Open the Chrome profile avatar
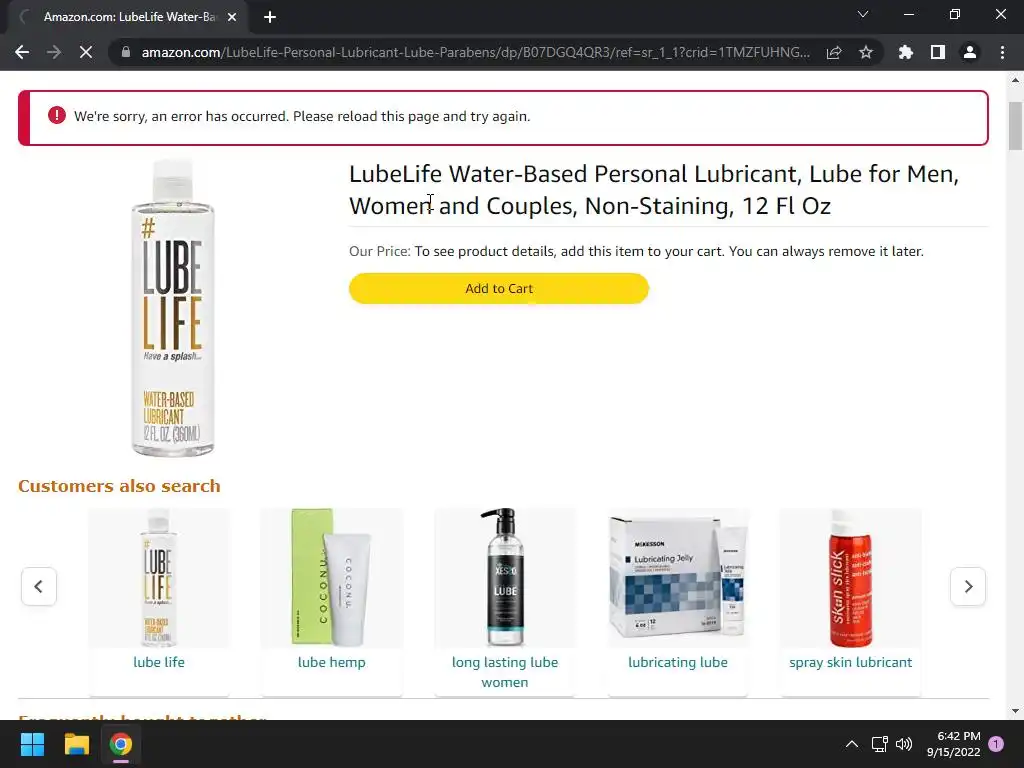1024x768 pixels. [970, 52]
